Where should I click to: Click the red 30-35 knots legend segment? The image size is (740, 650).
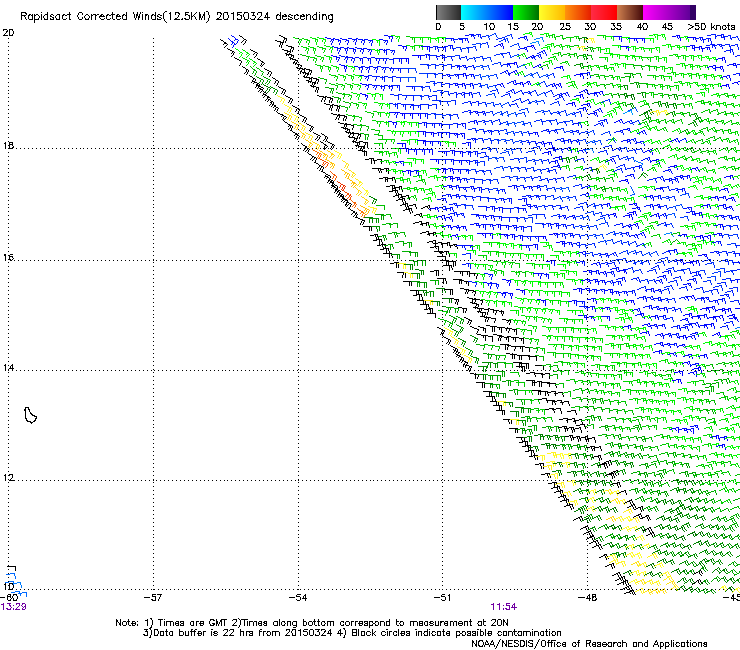click(604, 12)
